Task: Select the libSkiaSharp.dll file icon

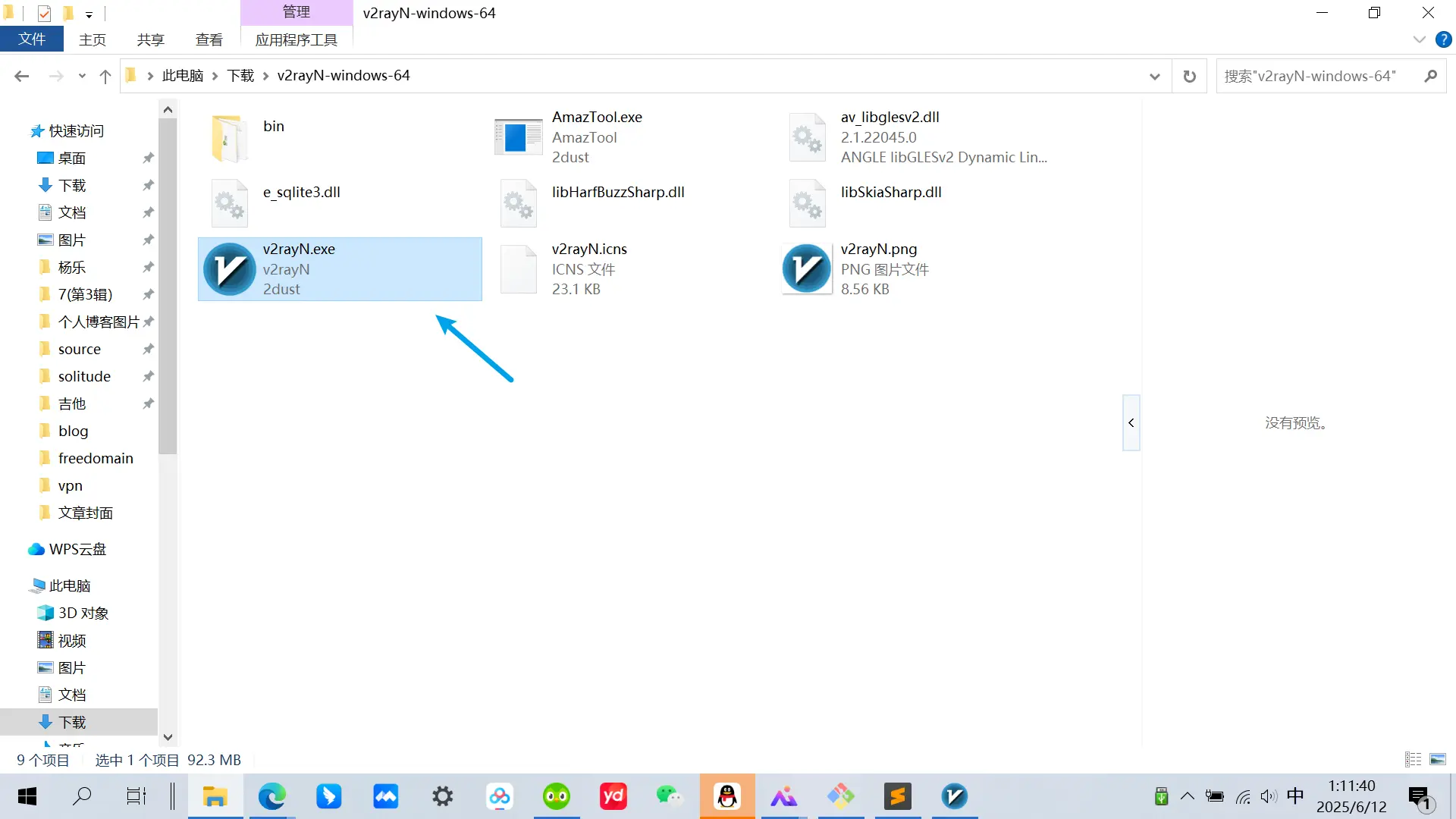Action: point(808,203)
